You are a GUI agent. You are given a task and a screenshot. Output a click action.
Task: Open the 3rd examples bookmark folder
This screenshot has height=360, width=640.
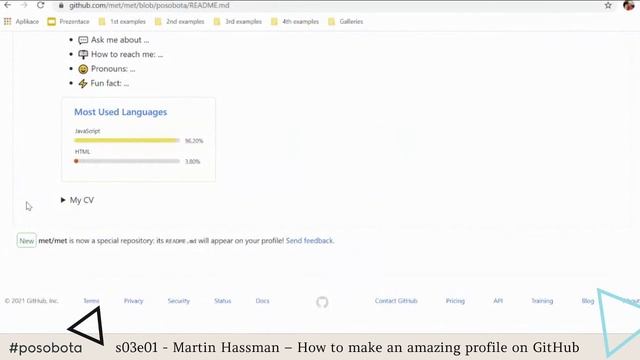click(x=238, y=22)
